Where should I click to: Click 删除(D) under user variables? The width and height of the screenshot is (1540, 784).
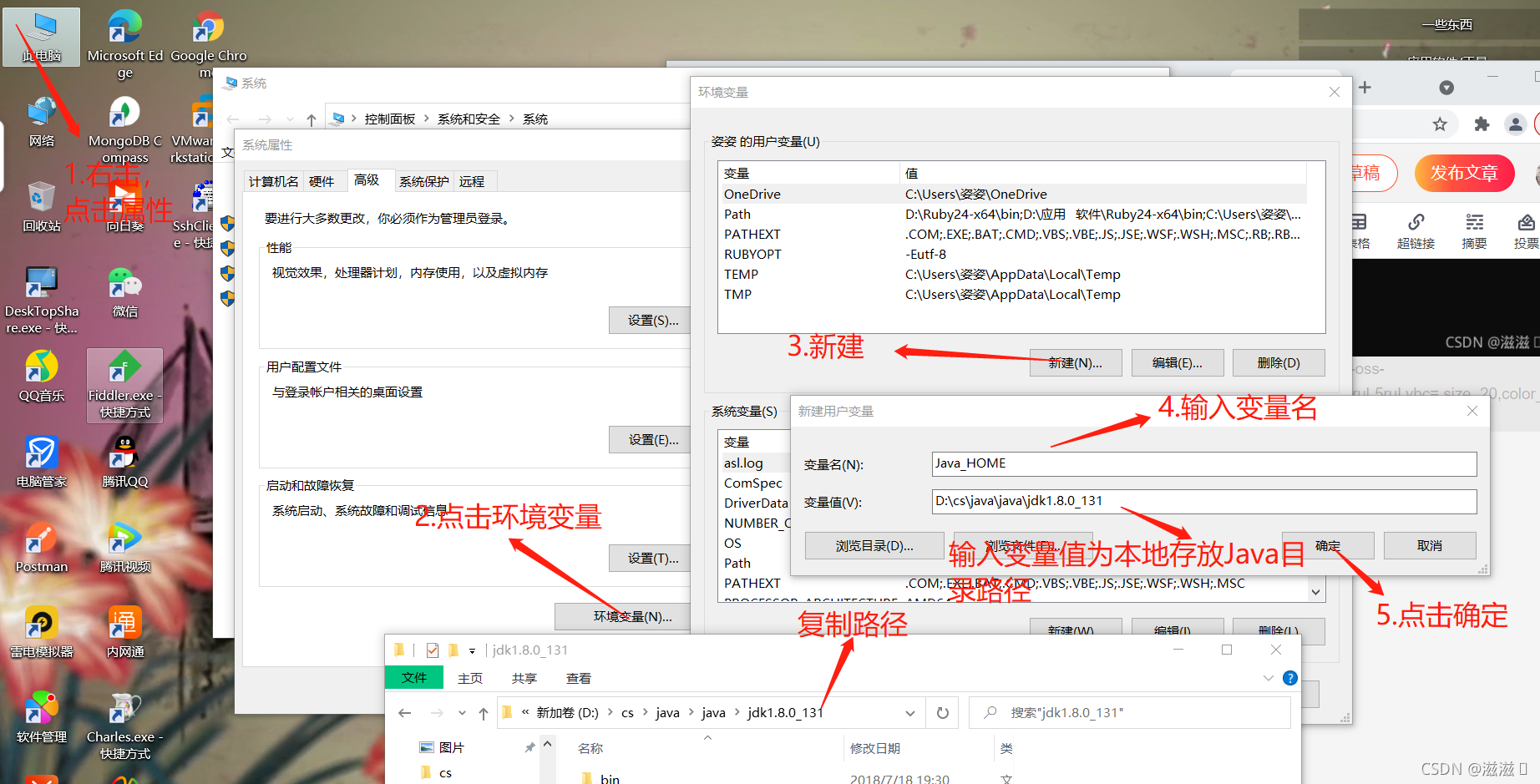click(x=1279, y=363)
